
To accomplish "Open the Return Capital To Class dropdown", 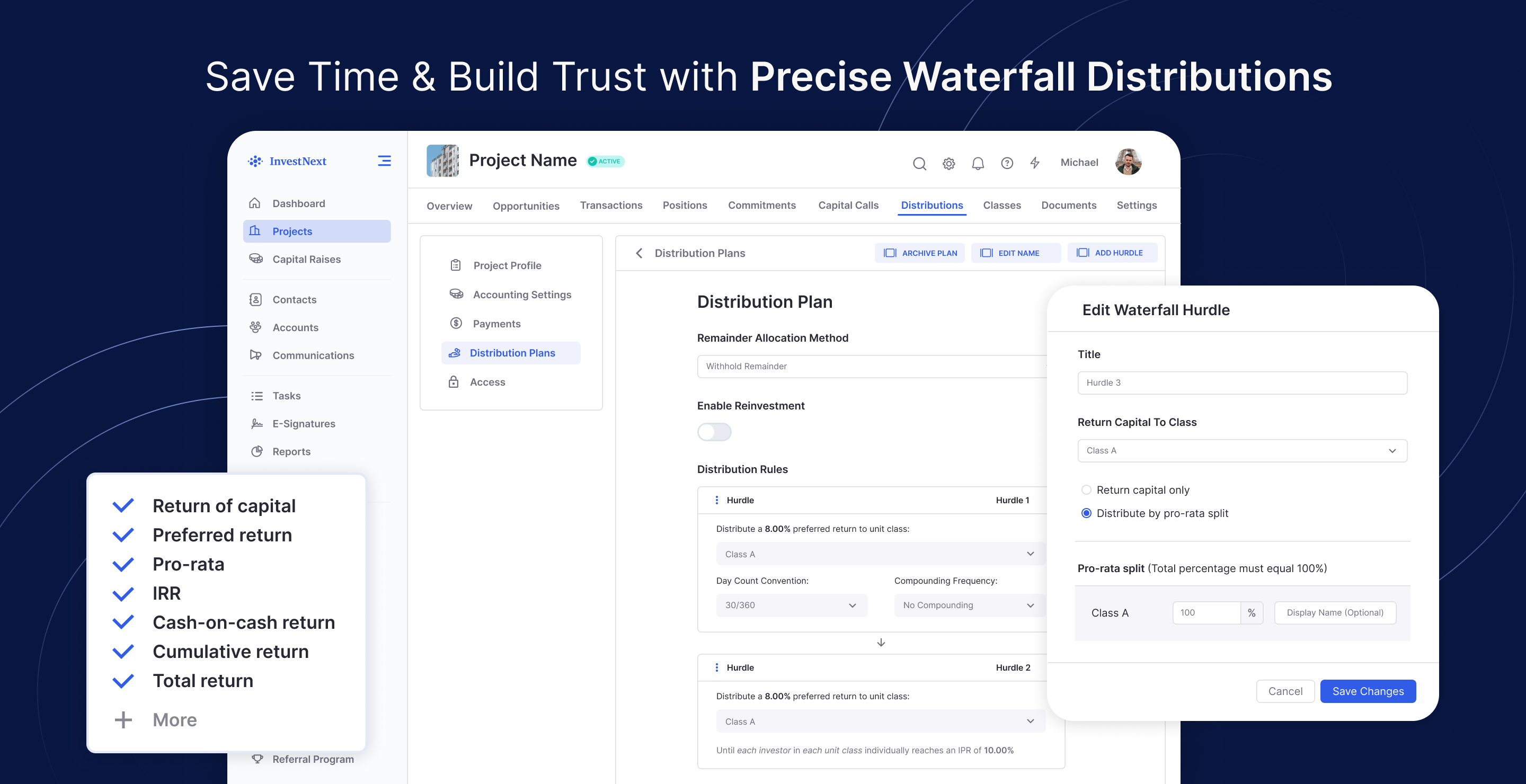I will coord(1242,451).
